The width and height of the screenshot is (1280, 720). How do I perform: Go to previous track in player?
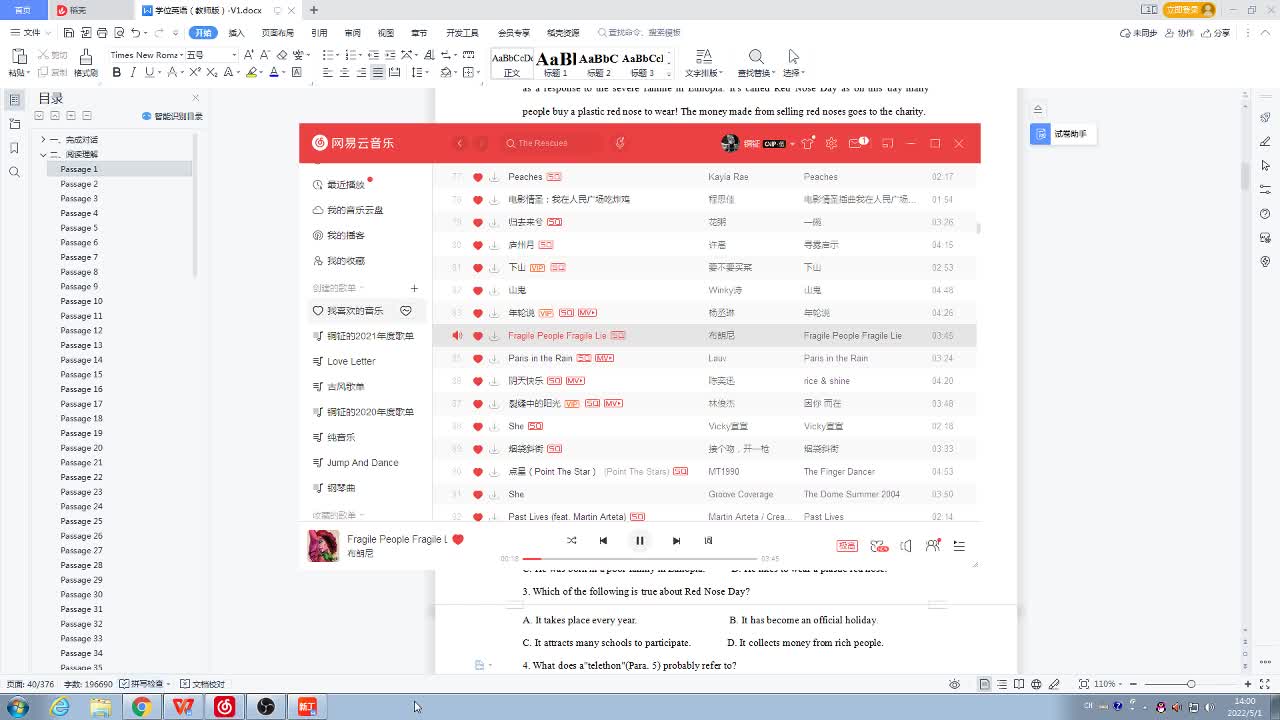point(603,541)
